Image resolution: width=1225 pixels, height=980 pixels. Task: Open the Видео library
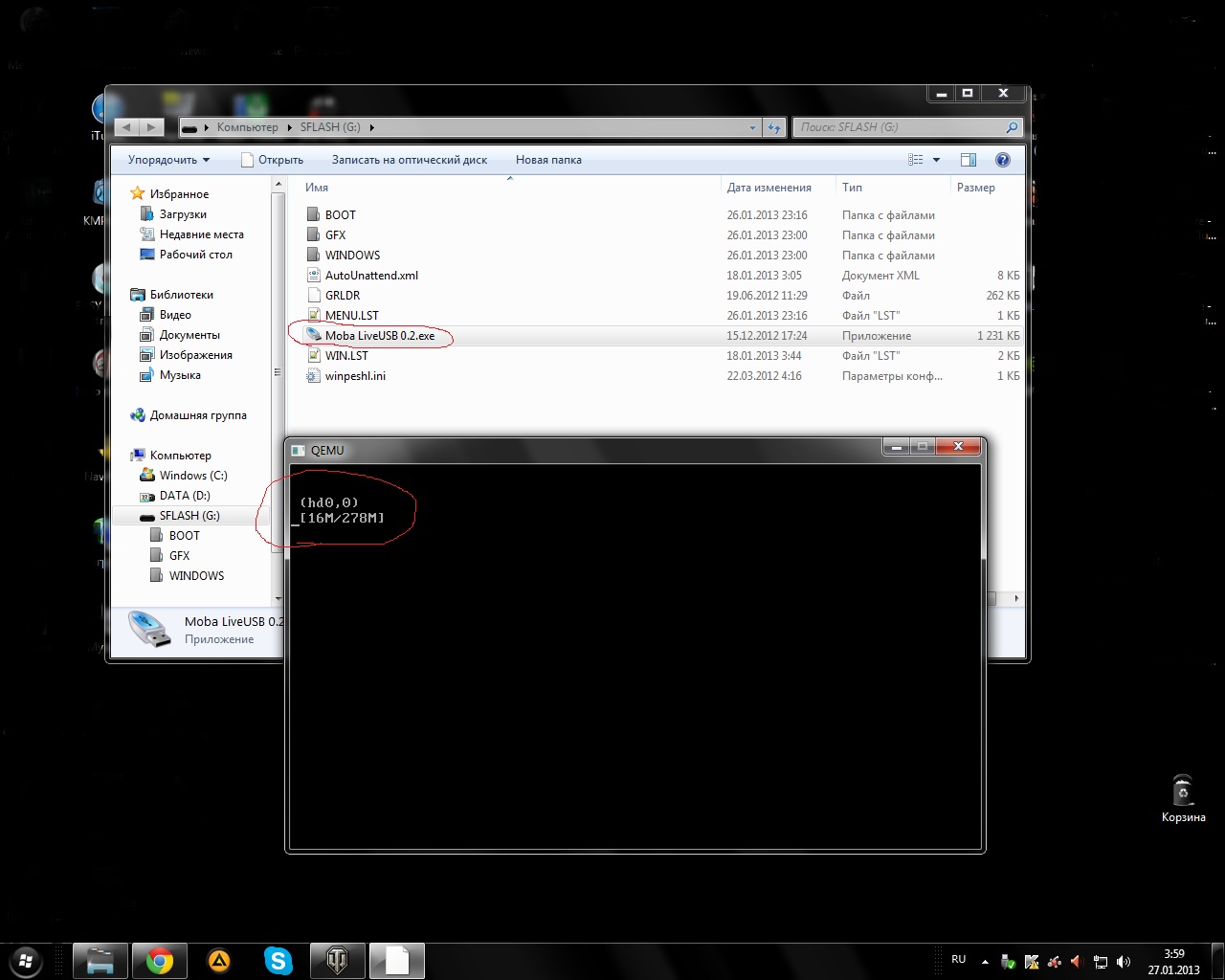tap(175, 315)
